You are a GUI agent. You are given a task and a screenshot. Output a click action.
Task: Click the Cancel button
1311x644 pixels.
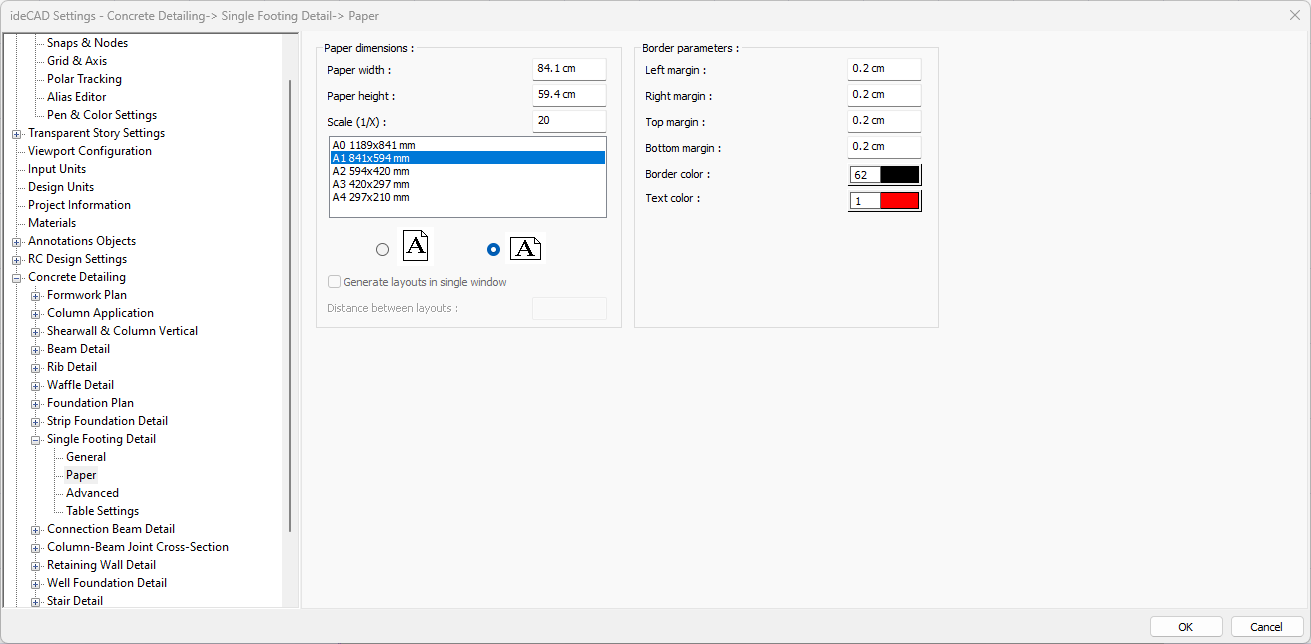click(1266, 627)
